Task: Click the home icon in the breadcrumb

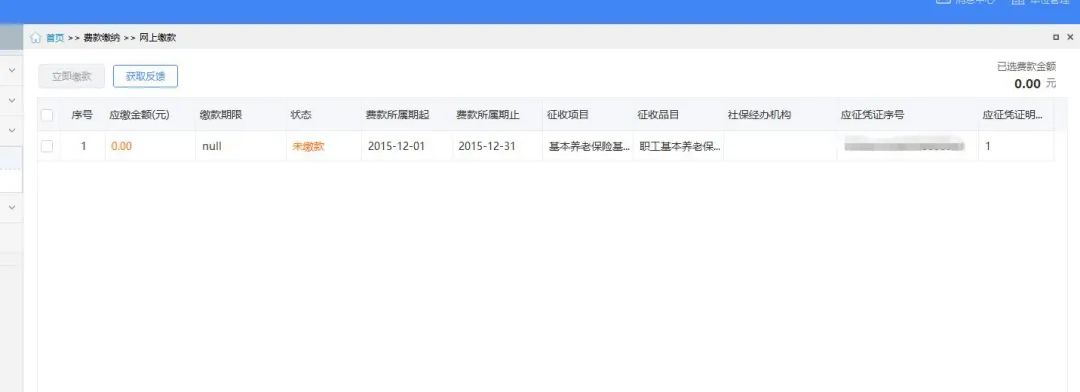Action: pos(36,38)
